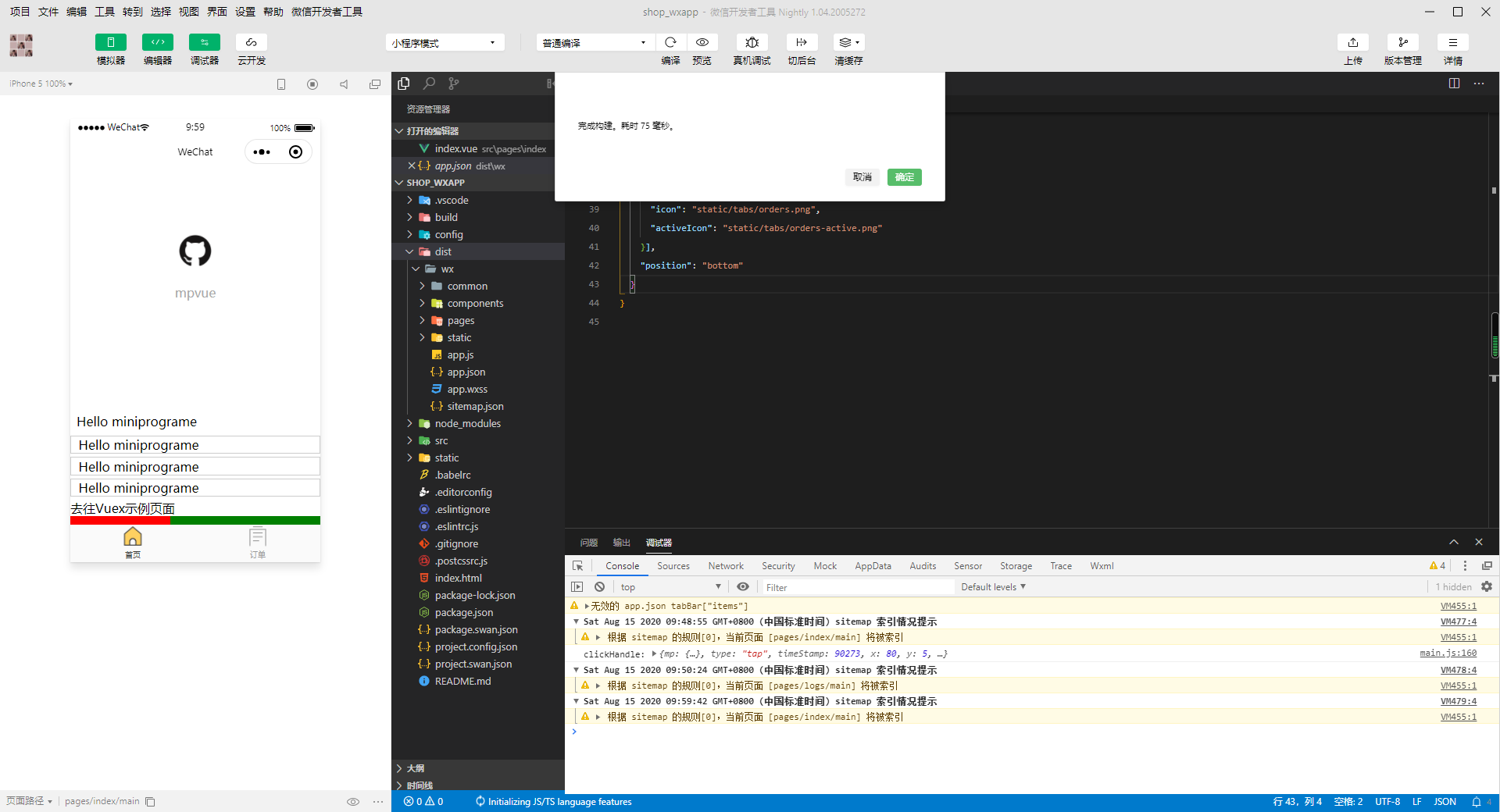Screen dimensions: 1500x812
Task: Click the main.js:160 source link
Action: [x=1448, y=653]
